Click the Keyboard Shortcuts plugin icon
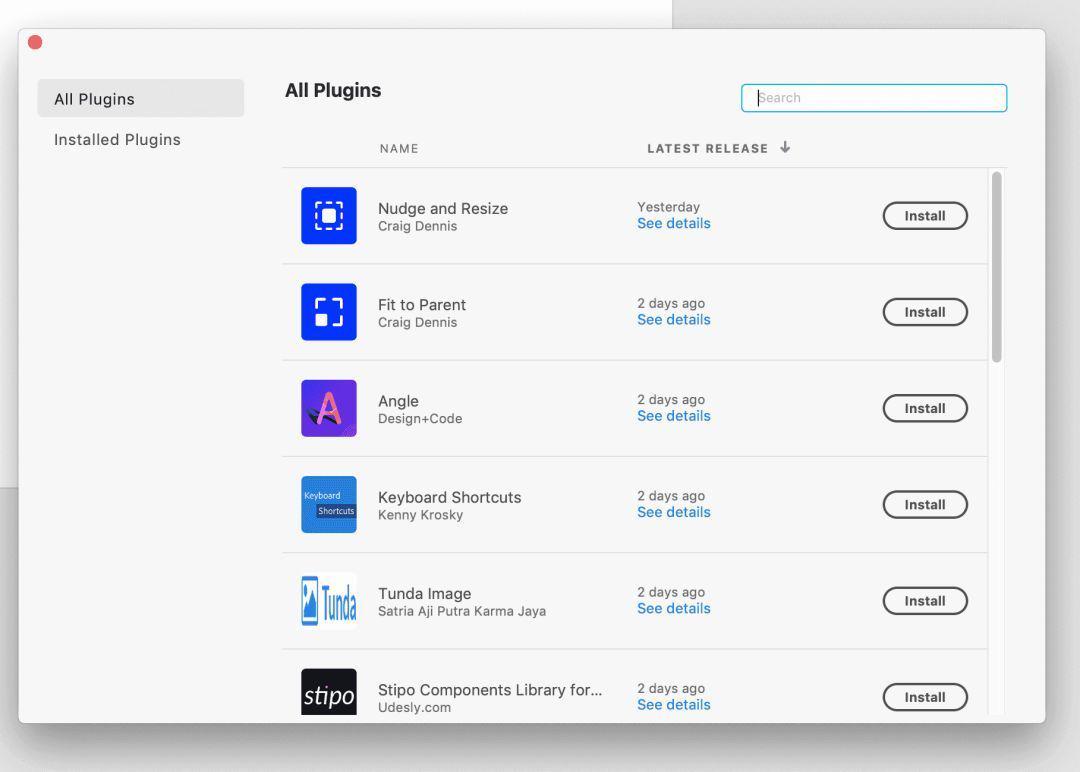The height and width of the screenshot is (772, 1080). click(329, 505)
